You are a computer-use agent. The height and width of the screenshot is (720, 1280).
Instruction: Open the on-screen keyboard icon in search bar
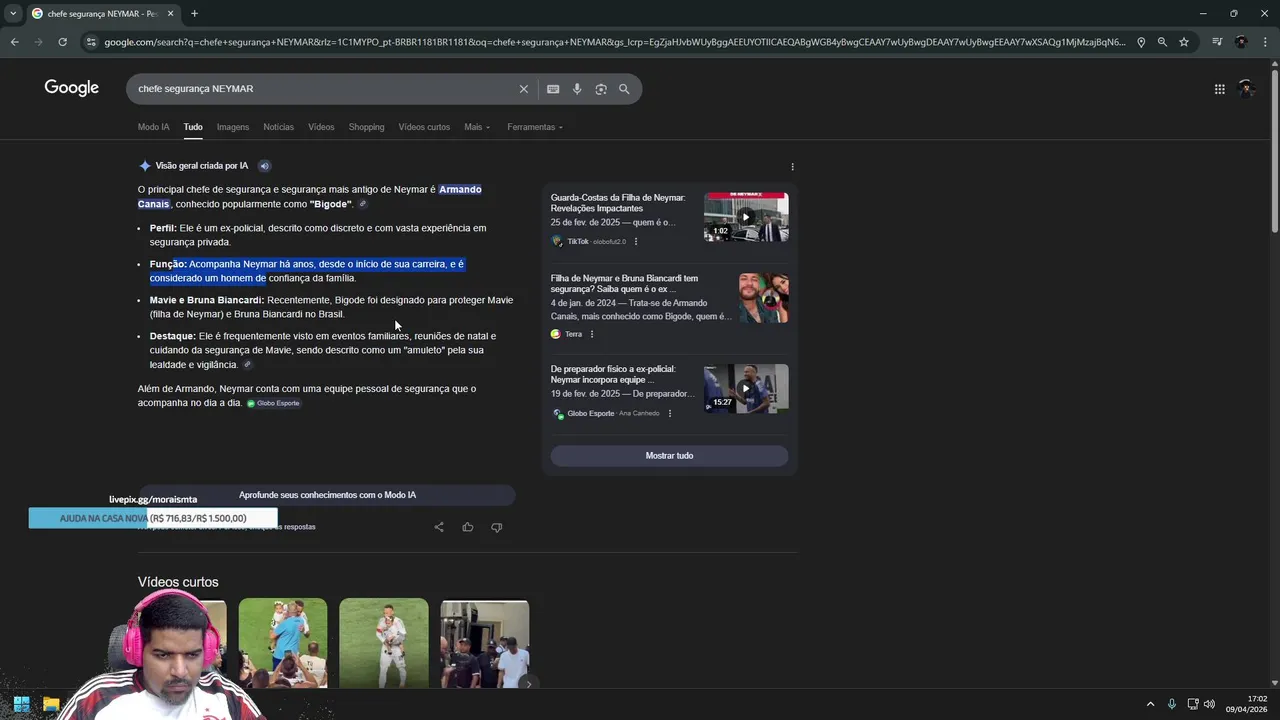tap(553, 89)
